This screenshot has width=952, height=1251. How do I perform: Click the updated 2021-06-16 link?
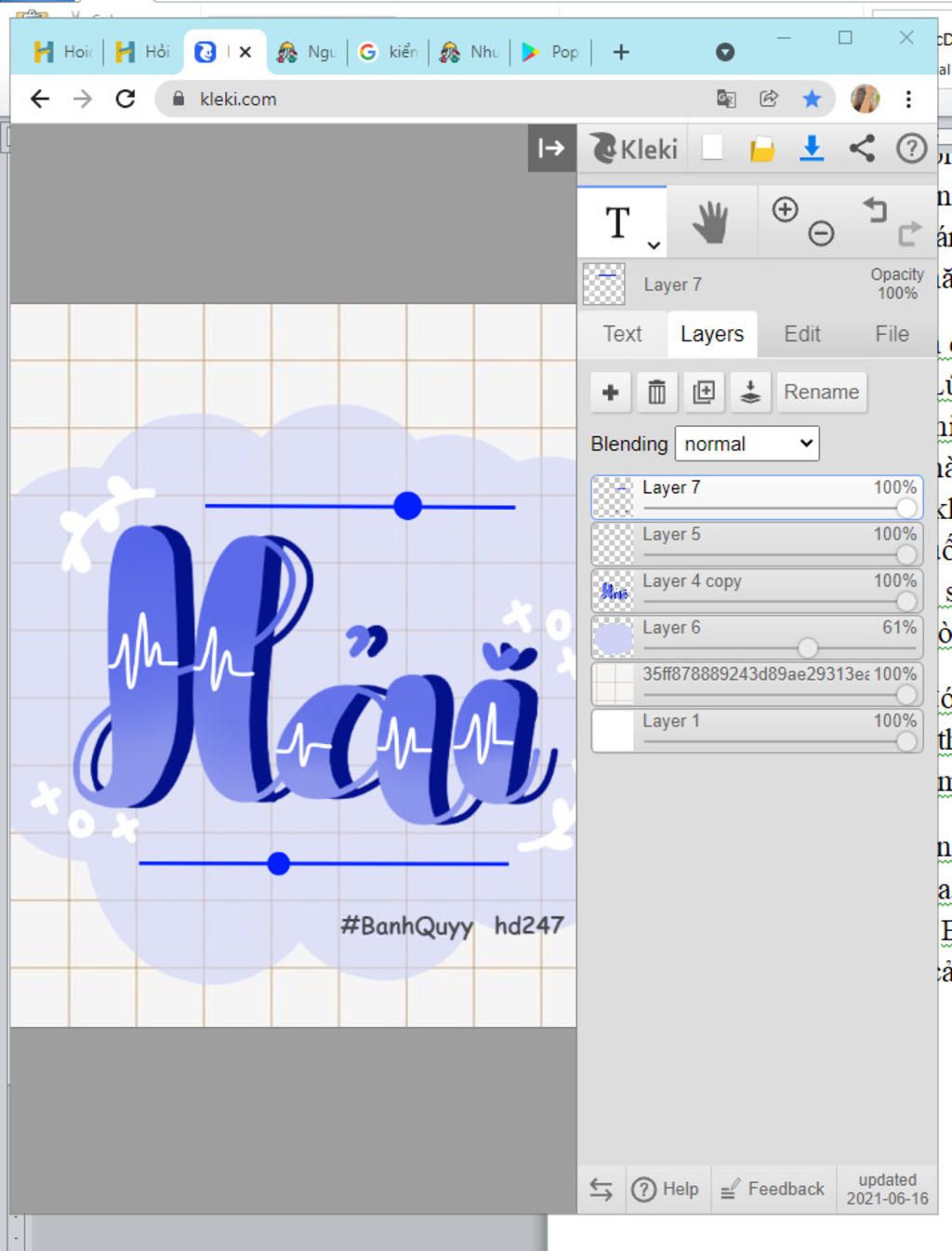[x=887, y=1189]
